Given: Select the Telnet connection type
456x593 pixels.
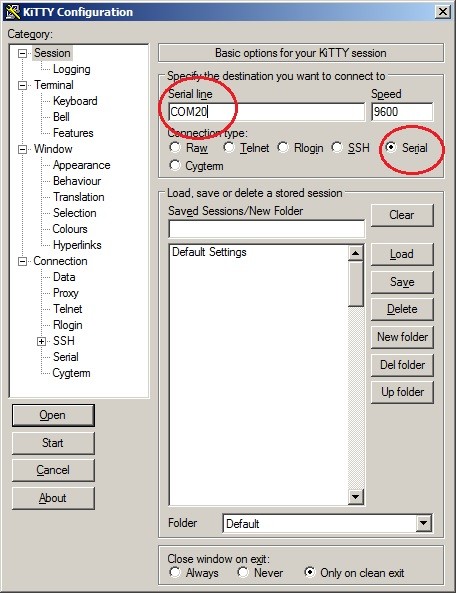Looking at the screenshot, I should coord(246,147).
